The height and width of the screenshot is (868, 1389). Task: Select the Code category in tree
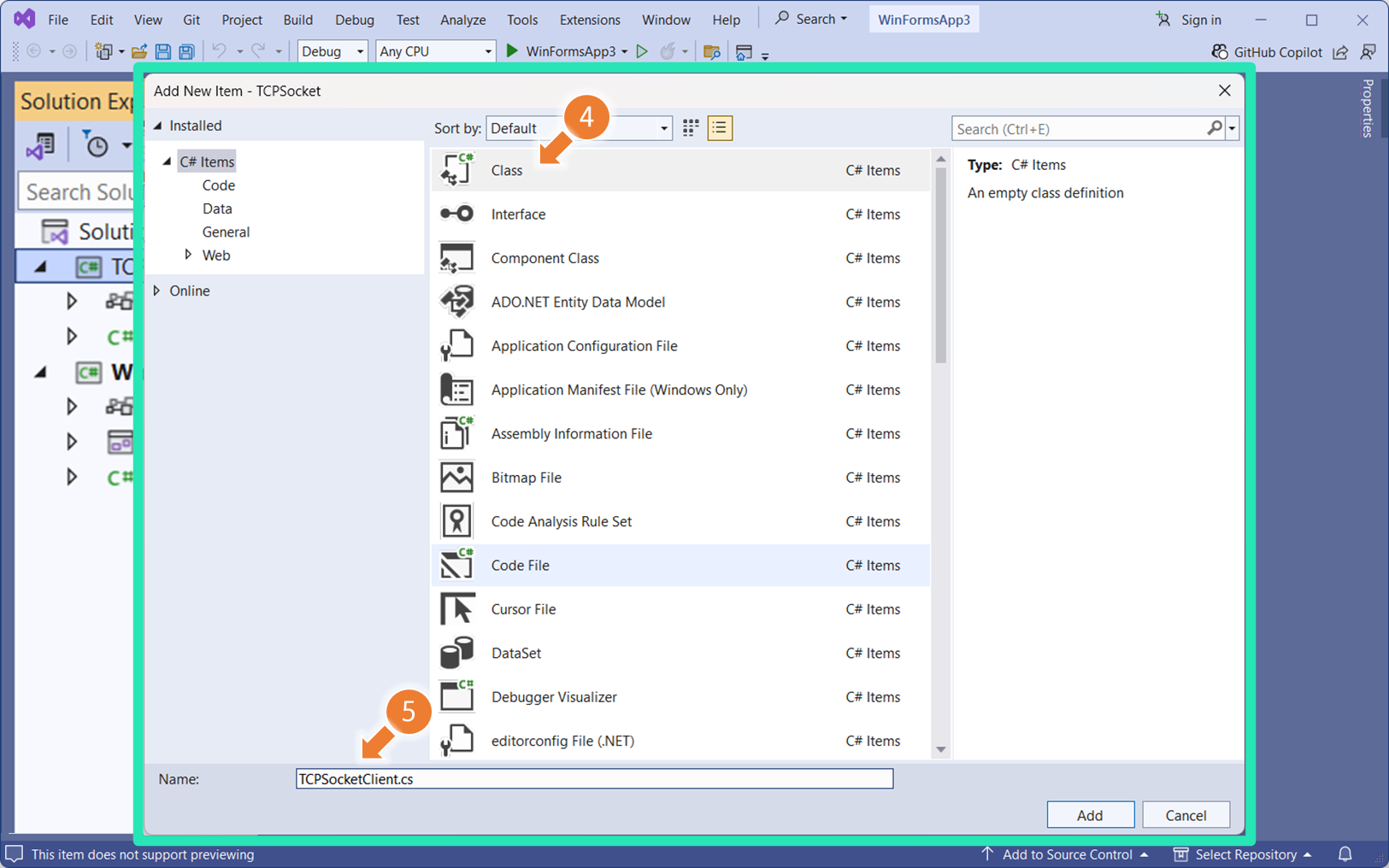pyautogui.click(x=219, y=185)
